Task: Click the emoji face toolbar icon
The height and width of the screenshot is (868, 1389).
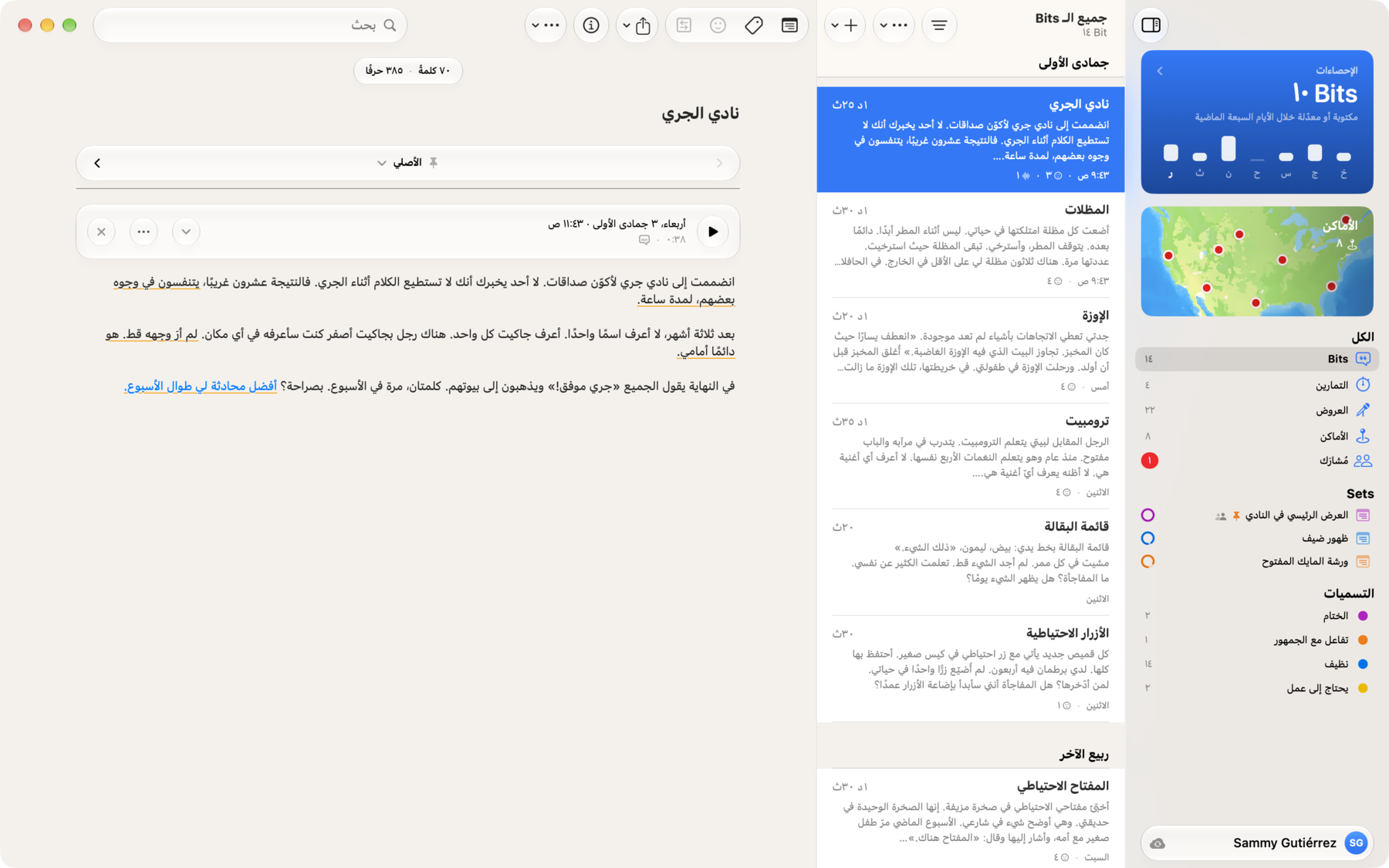Action: [718, 25]
